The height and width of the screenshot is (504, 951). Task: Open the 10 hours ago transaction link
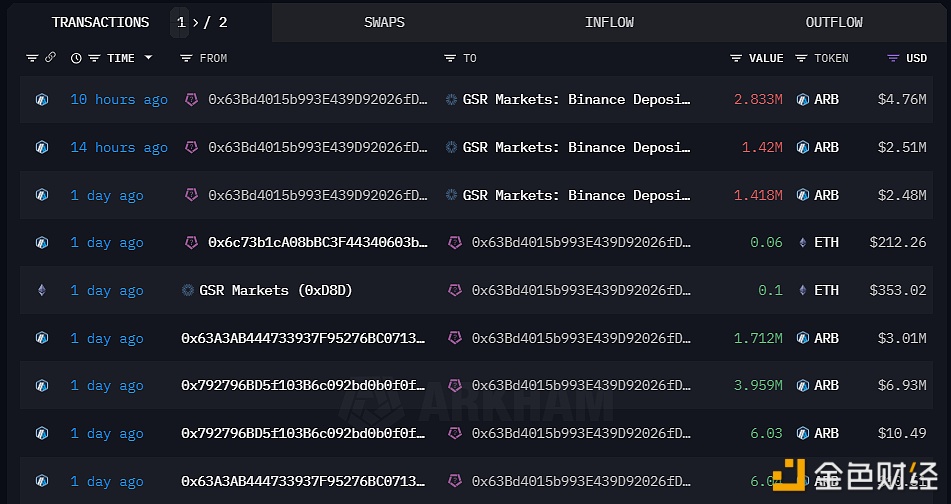tap(119, 99)
